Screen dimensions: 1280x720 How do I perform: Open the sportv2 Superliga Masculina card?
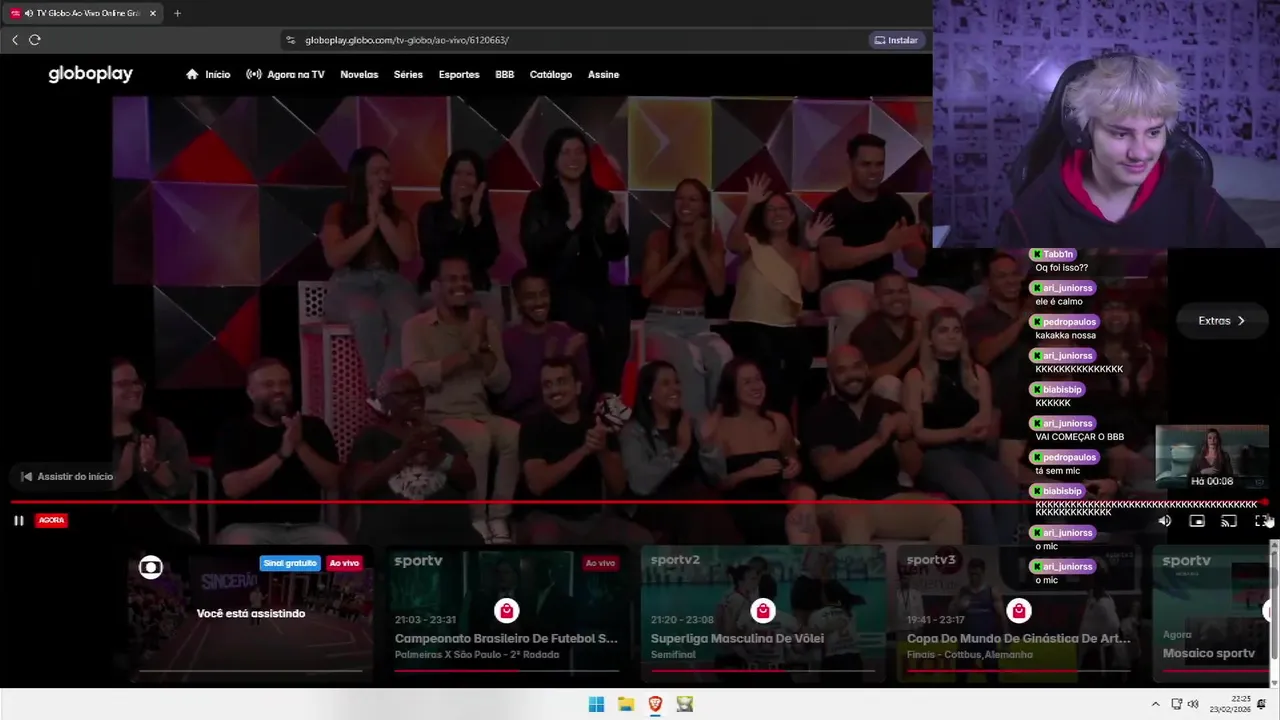pos(762,612)
